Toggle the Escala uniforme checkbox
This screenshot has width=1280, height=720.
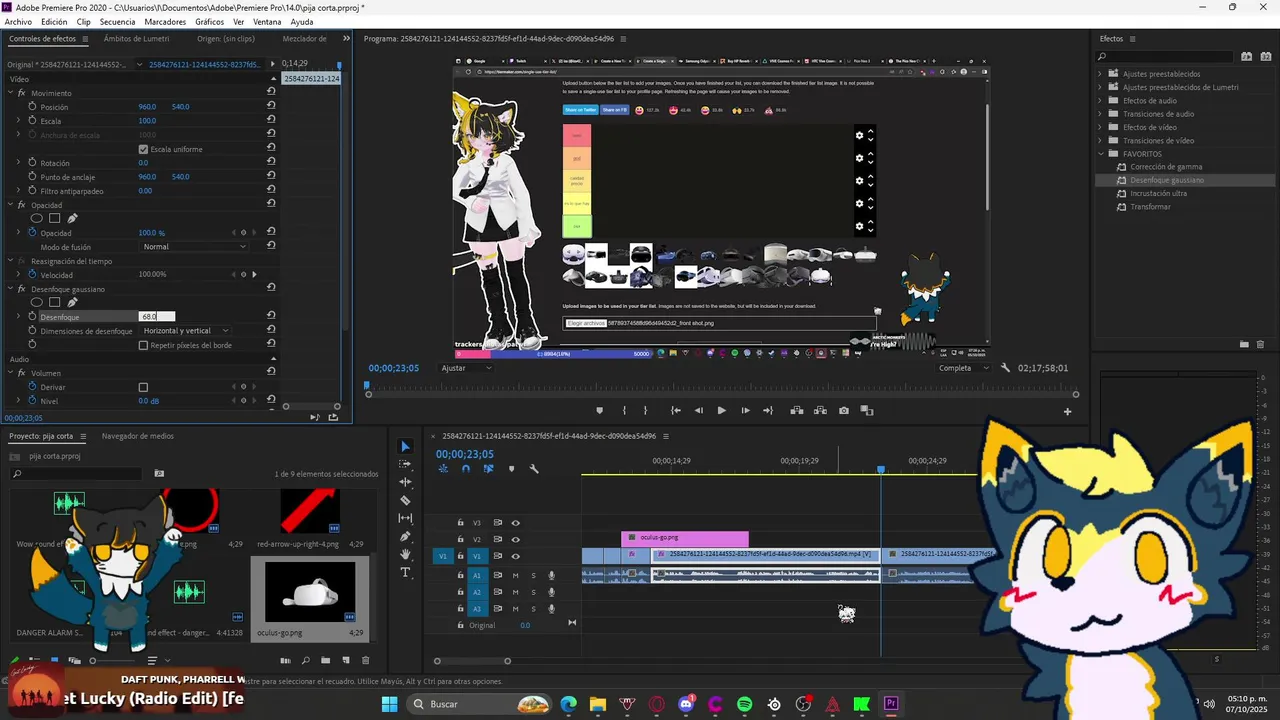[x=143, y=149]
